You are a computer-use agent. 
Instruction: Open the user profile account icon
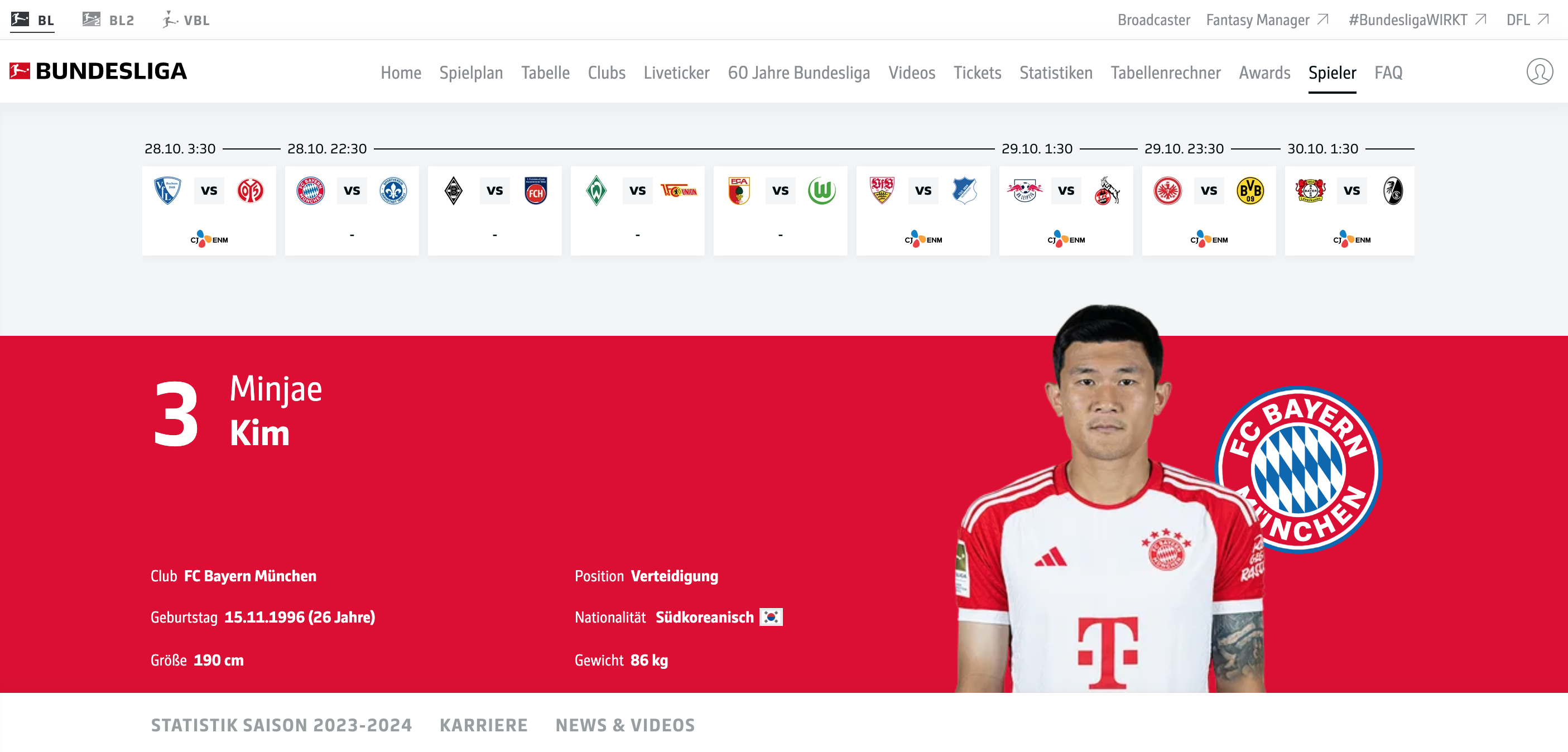pos(1540,72)
